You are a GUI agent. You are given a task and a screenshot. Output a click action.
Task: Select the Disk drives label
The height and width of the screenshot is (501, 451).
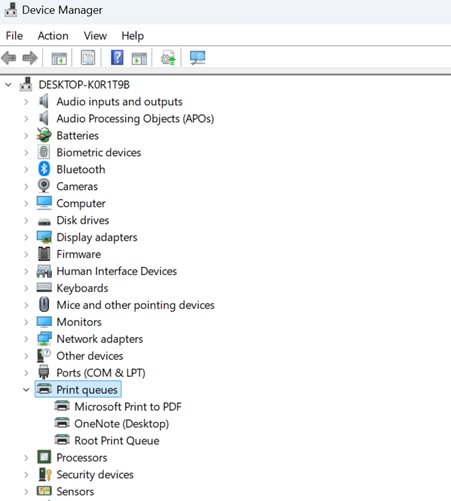pos(83,220)
